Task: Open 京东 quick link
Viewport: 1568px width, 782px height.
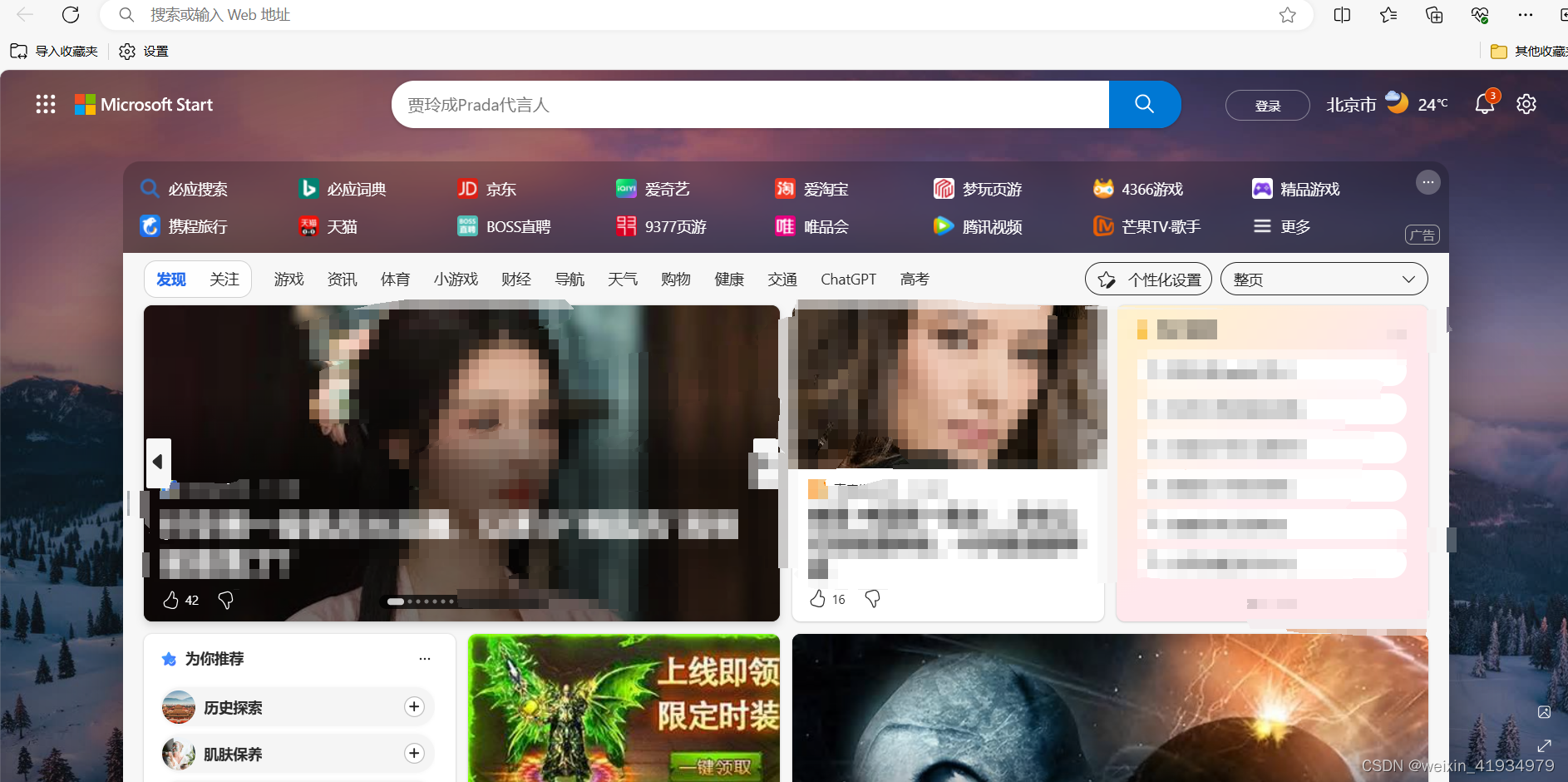Action: click(486, 189)
